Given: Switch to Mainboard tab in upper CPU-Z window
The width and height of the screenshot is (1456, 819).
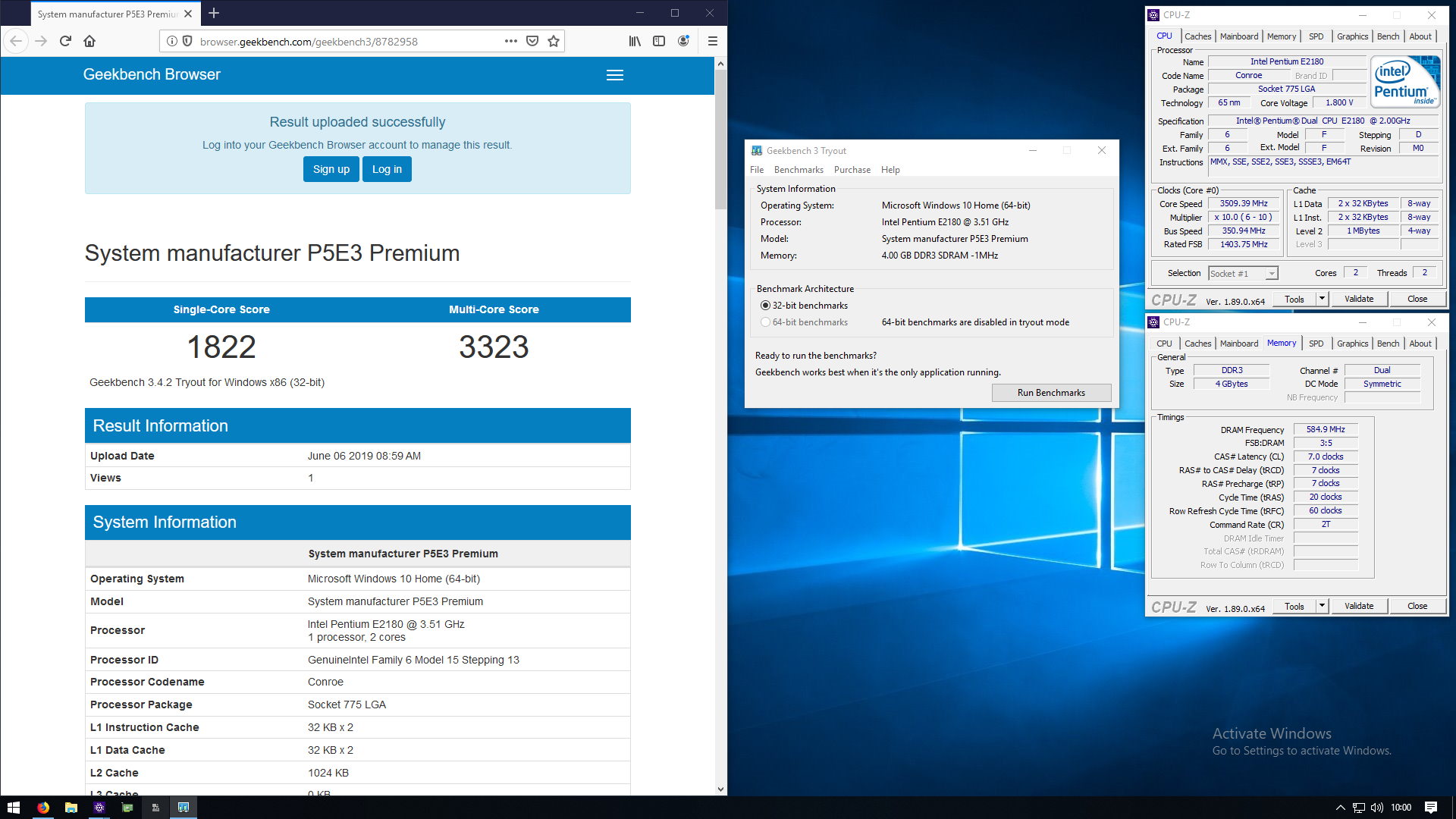Looking at the screenshot, I should click(1239, 36).
